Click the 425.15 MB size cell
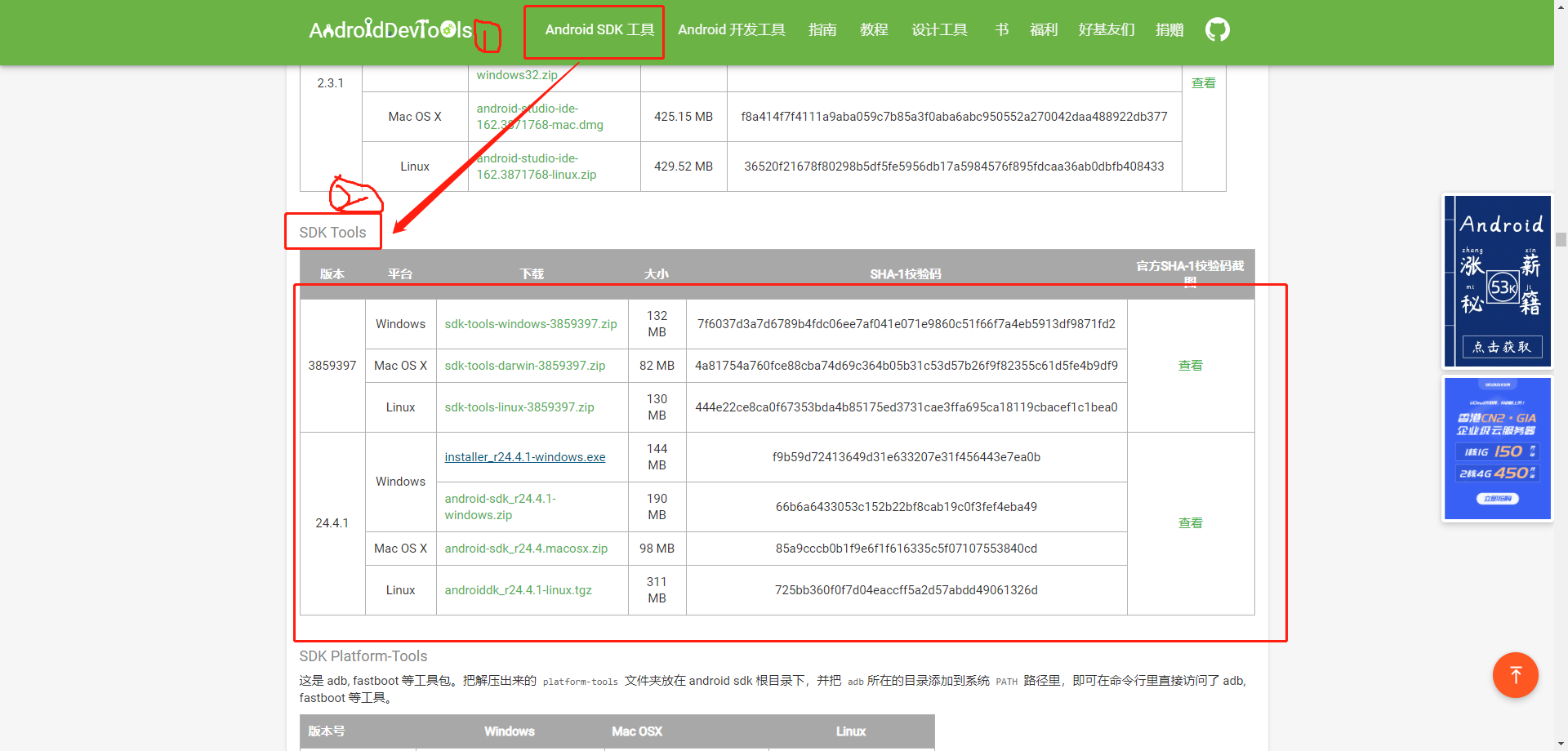The height and width of the screenshot is (751, 1568). 684,117
